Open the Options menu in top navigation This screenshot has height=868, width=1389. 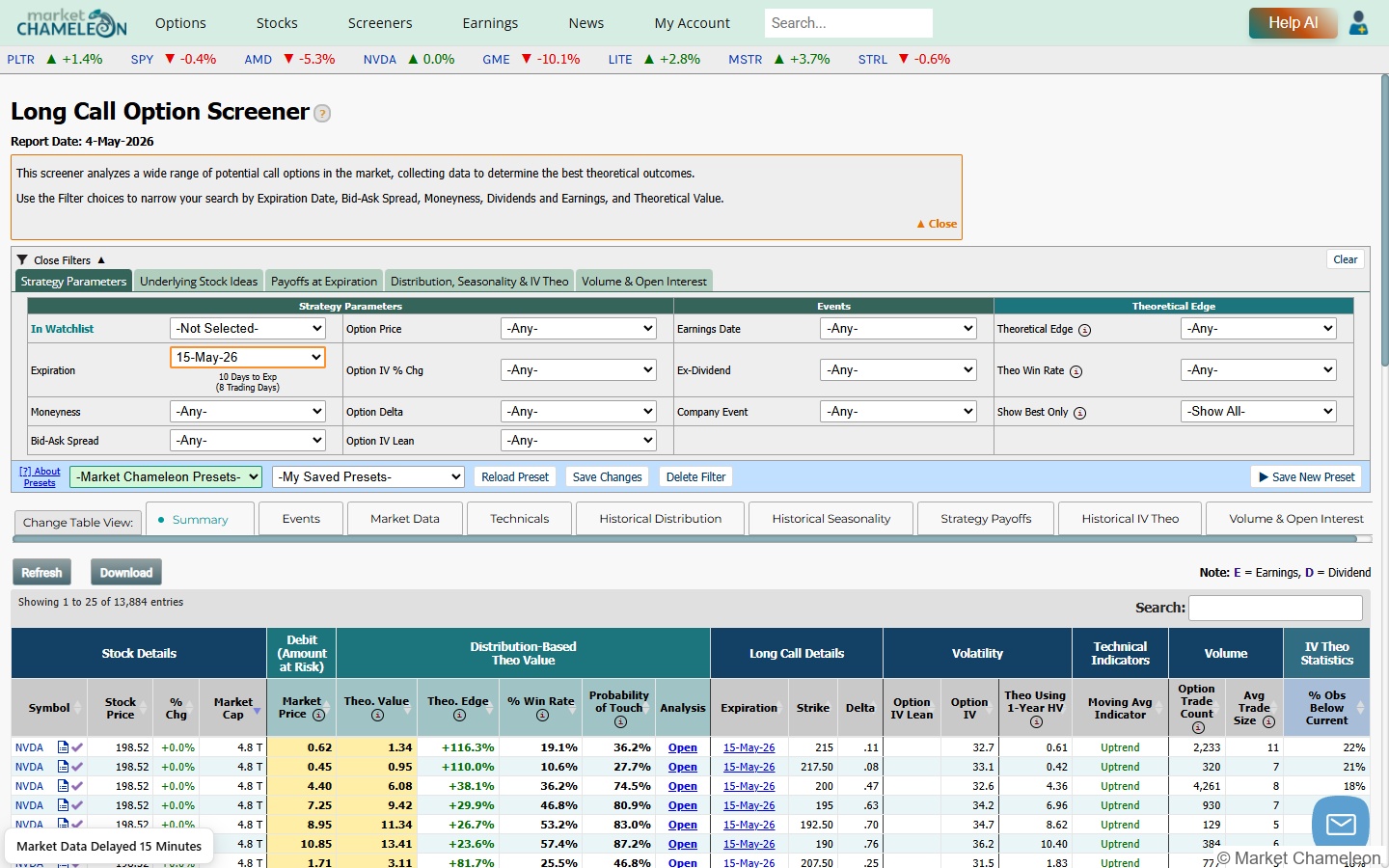pyautogui.click(x=180, y=23)
